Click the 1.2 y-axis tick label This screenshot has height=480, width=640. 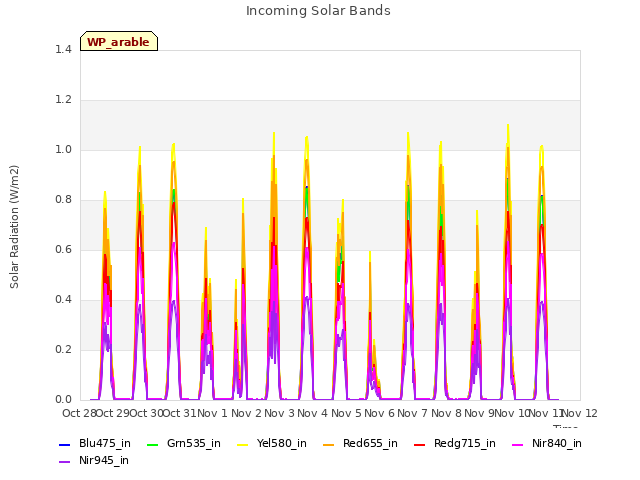coord(63,100)
